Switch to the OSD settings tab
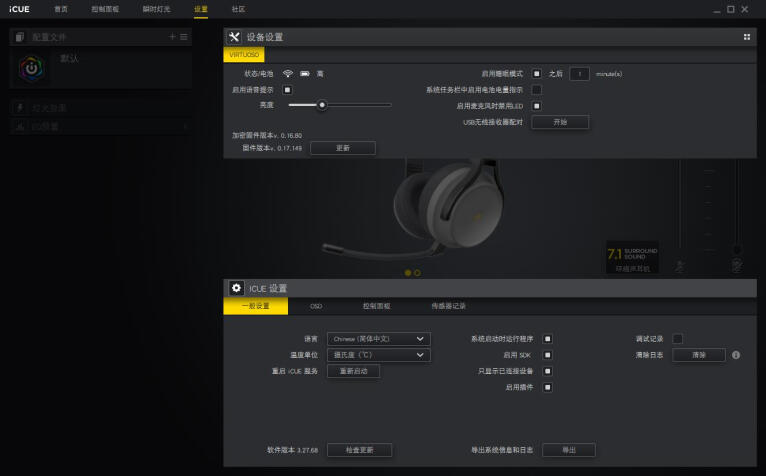This screenshot has height=476, width=766. tap(316, 306)
